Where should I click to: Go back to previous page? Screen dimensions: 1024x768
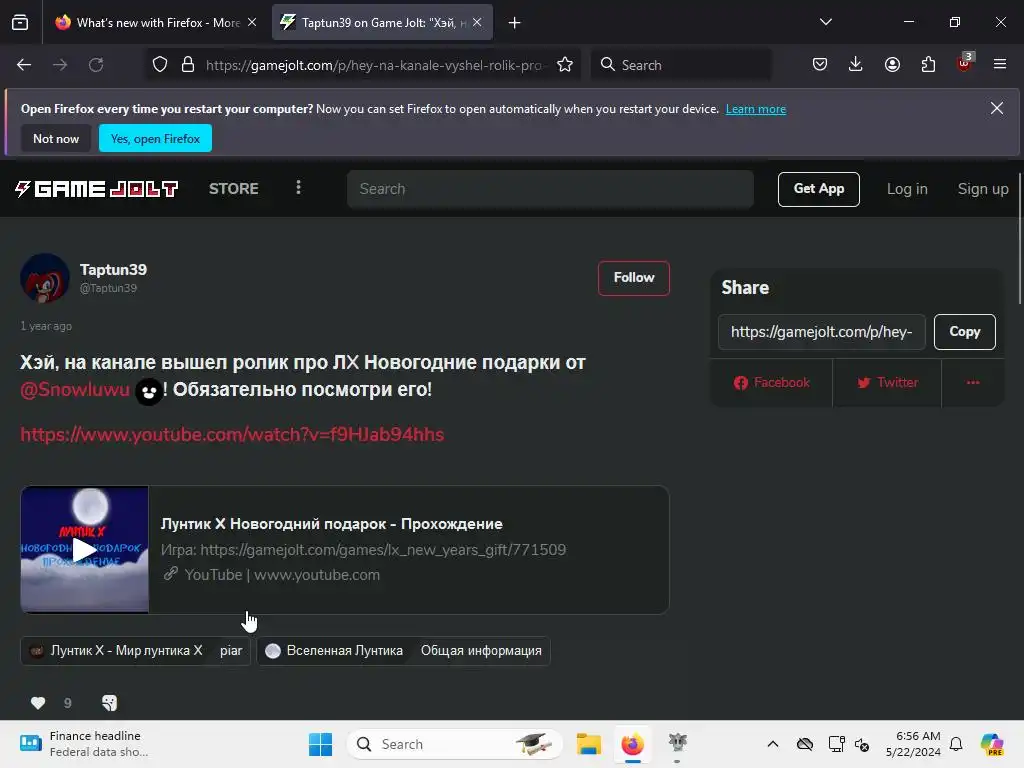click(24, 65)
